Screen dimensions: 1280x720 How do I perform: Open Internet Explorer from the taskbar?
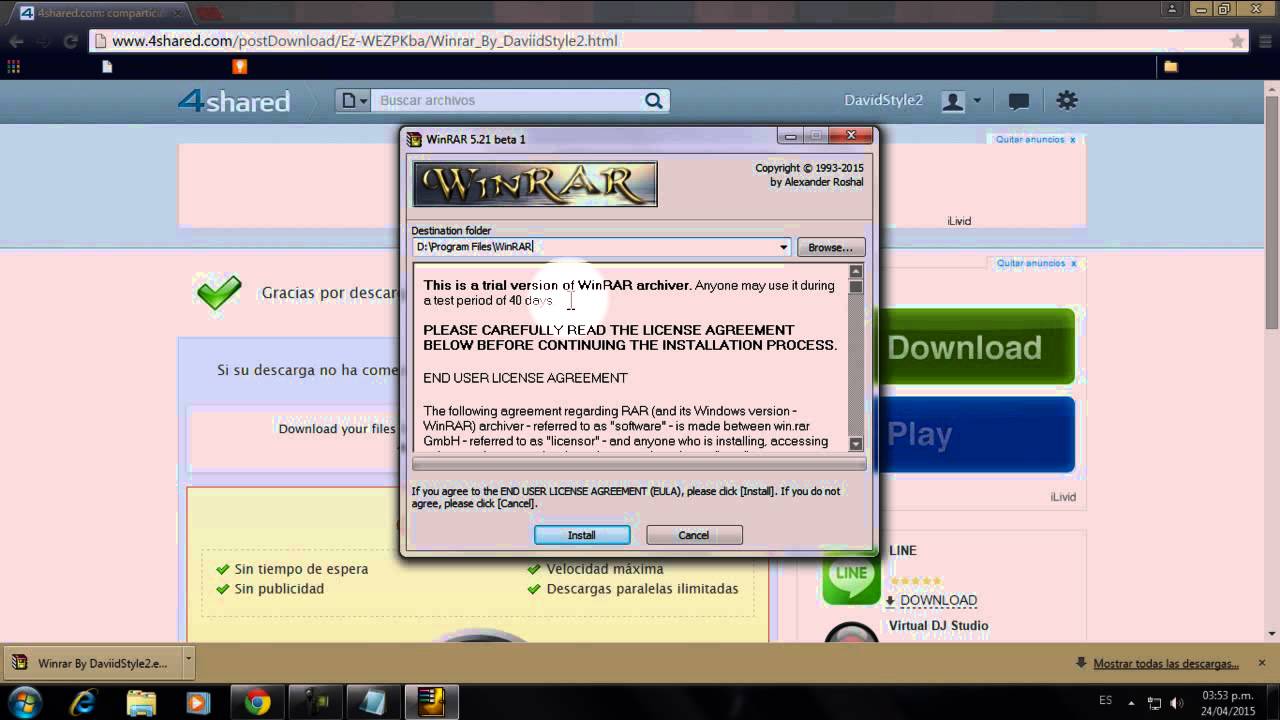pyautogui.click(x=83, y=702)
